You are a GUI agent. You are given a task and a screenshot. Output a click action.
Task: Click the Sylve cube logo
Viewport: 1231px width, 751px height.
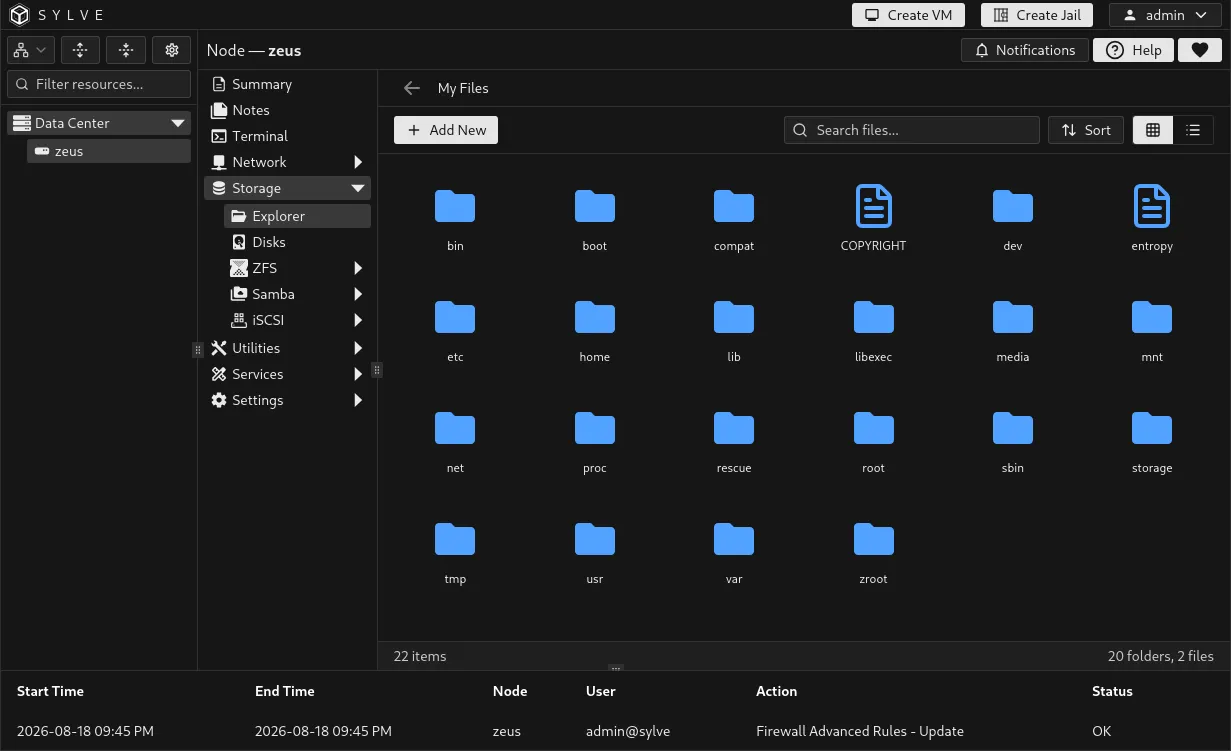tap(20, 15)
